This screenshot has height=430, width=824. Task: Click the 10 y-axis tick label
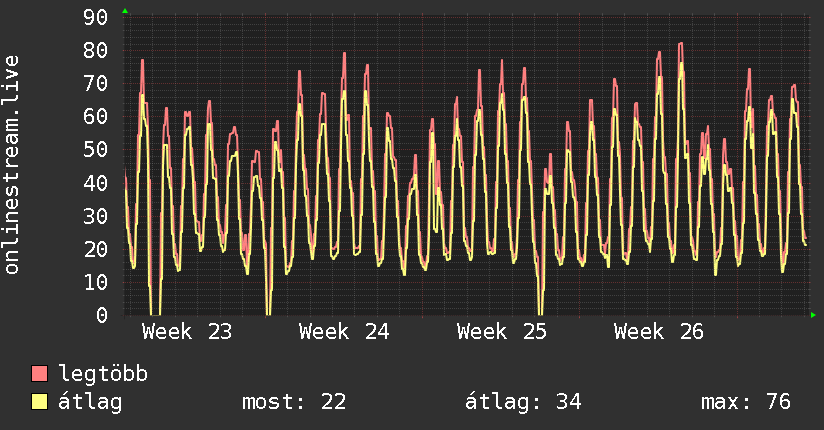pos(96,282)
